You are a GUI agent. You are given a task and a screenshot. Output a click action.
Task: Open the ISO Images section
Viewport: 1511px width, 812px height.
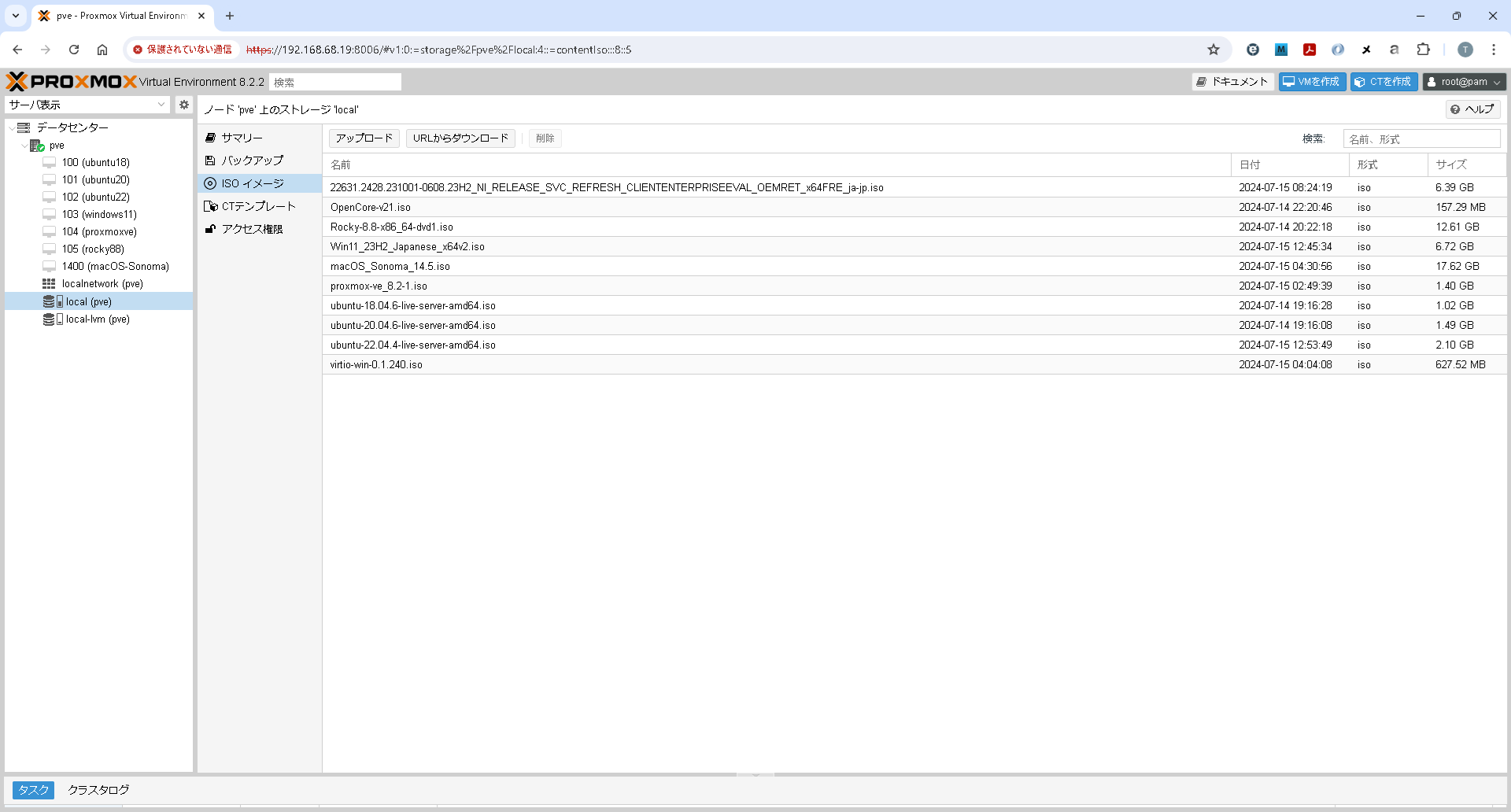click(260, 183)
